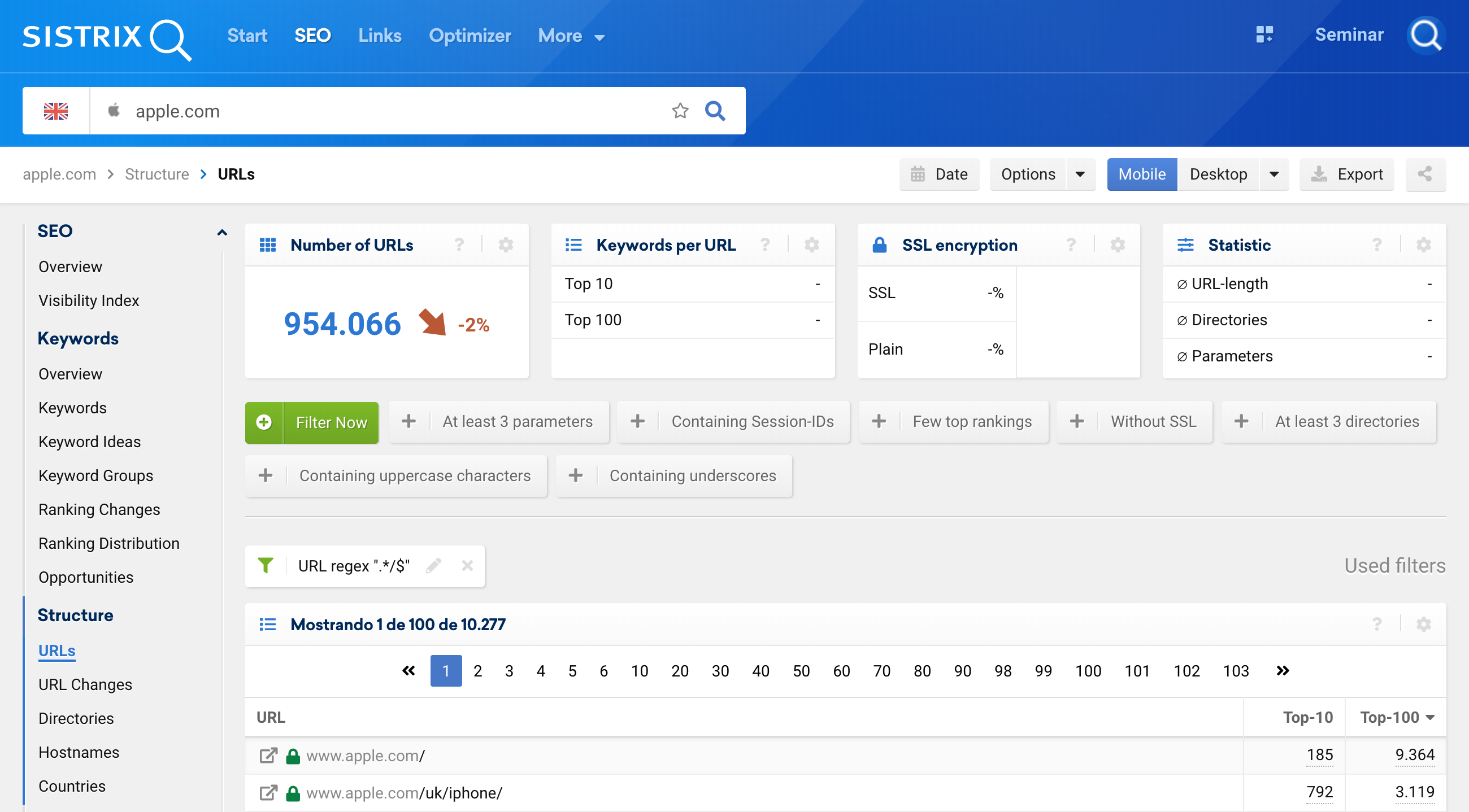Open the Options dropdown arrow
The image size is (1469, 812).
point(1080,174)
